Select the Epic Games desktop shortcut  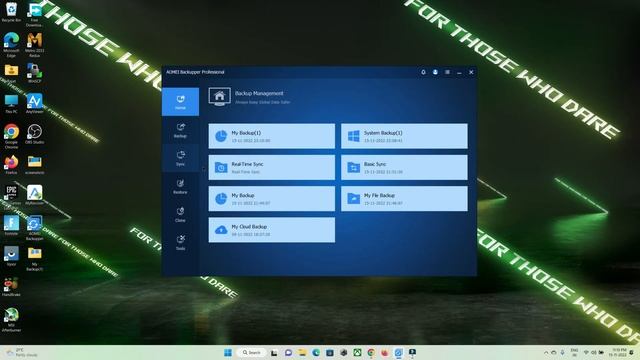coord(11,195)
